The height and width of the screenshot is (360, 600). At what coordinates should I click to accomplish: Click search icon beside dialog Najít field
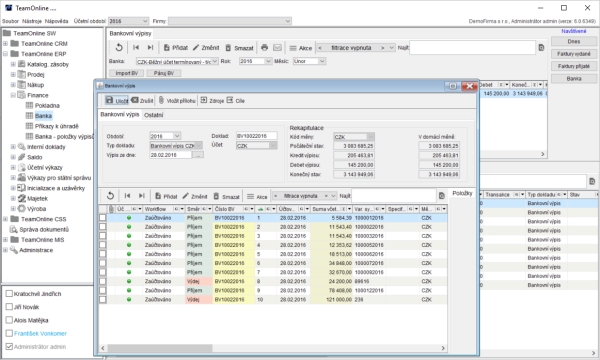pos(442,196)
